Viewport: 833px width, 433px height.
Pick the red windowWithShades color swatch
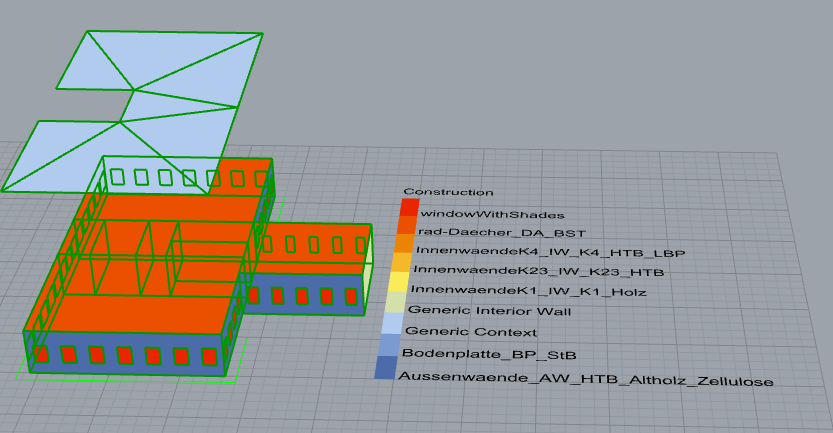point(410,208)
